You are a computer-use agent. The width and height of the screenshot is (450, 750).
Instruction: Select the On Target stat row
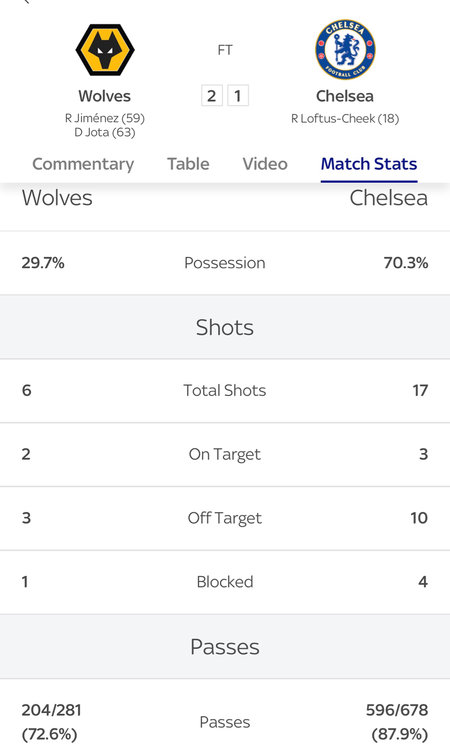pyautogui.click(x=225, y=454)
